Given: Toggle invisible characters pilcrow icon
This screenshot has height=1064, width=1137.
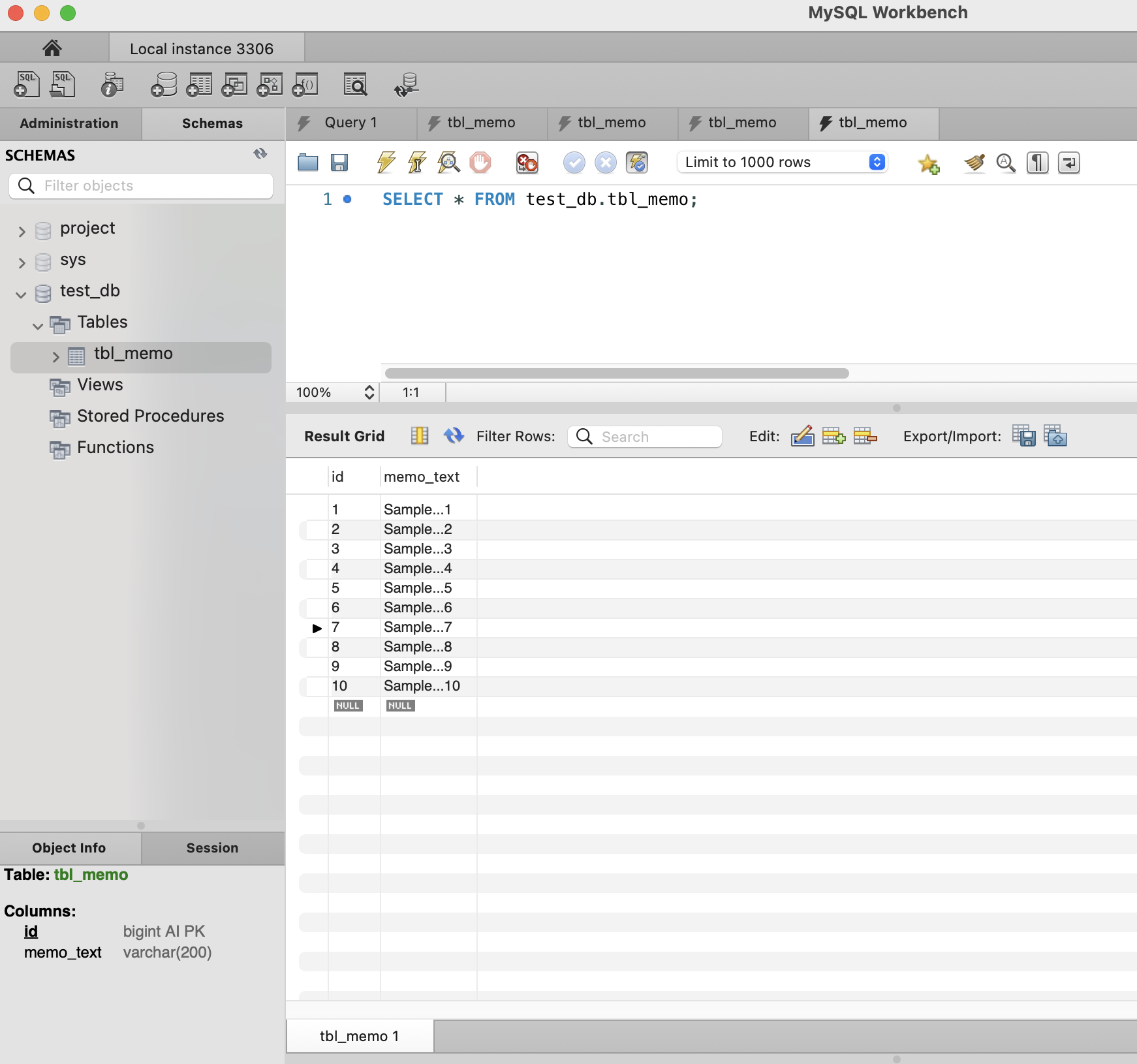Looking at the screenshot, I should point(1037,163).
